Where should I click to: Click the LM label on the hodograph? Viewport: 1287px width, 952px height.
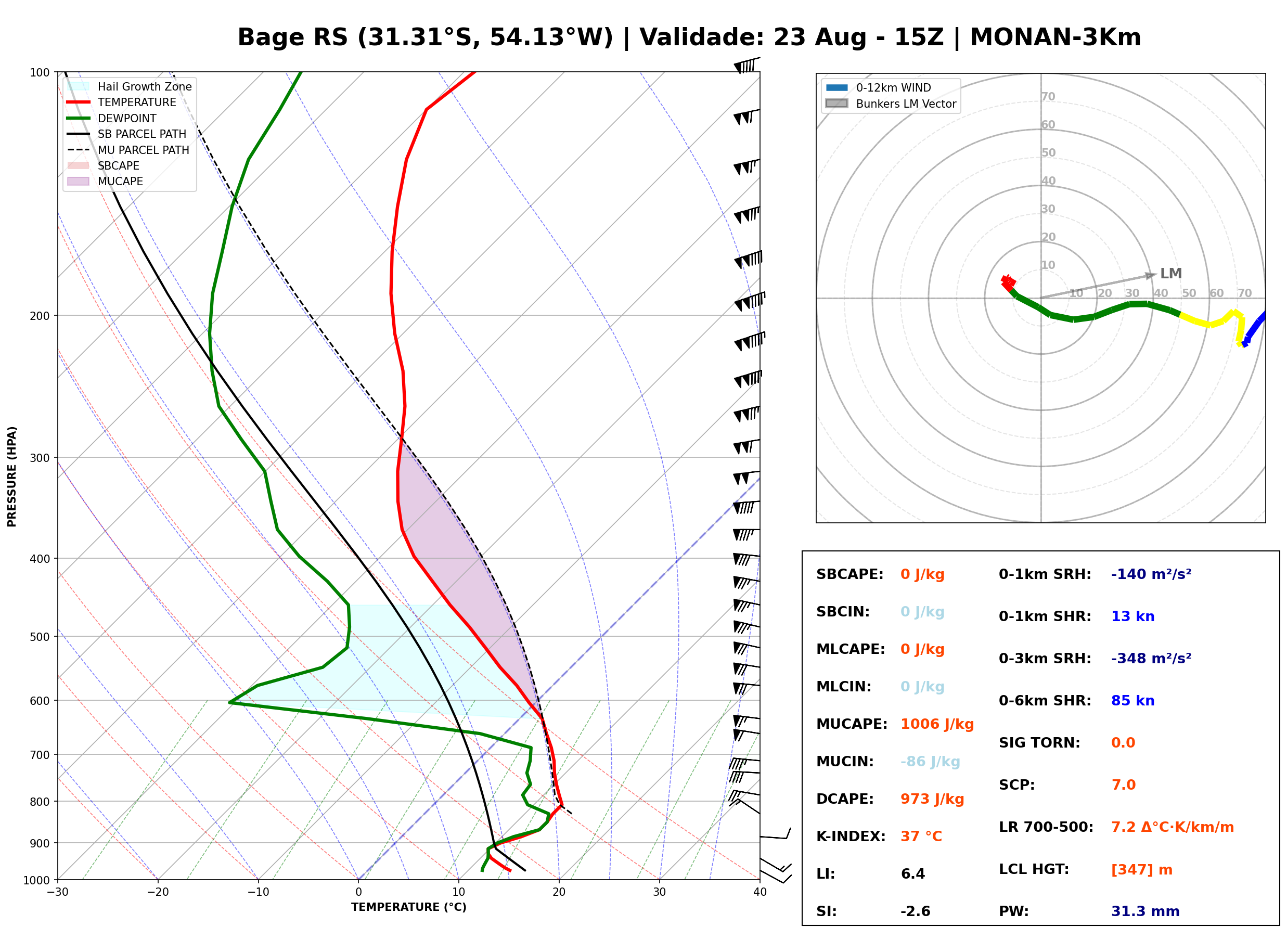click(1170, 273)
